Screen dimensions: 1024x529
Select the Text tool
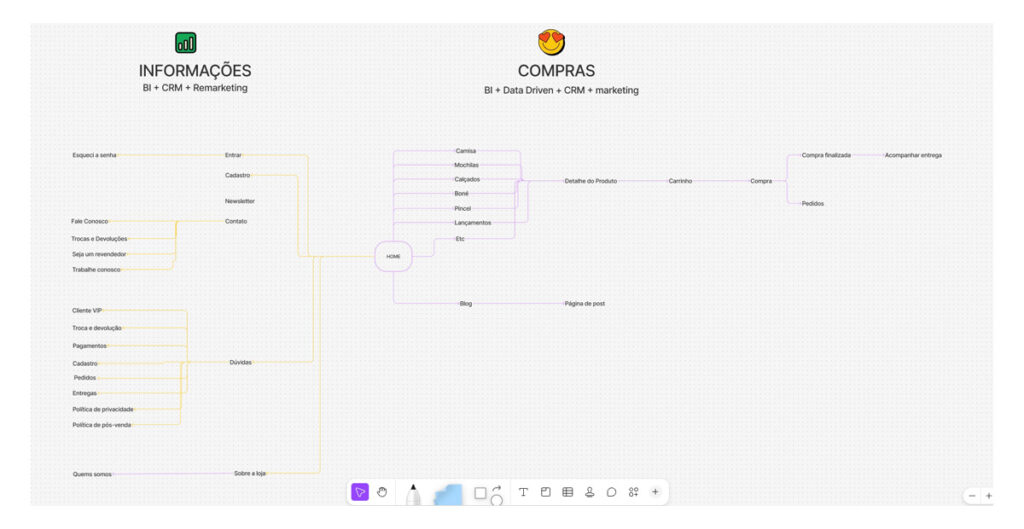click(523, 492)
